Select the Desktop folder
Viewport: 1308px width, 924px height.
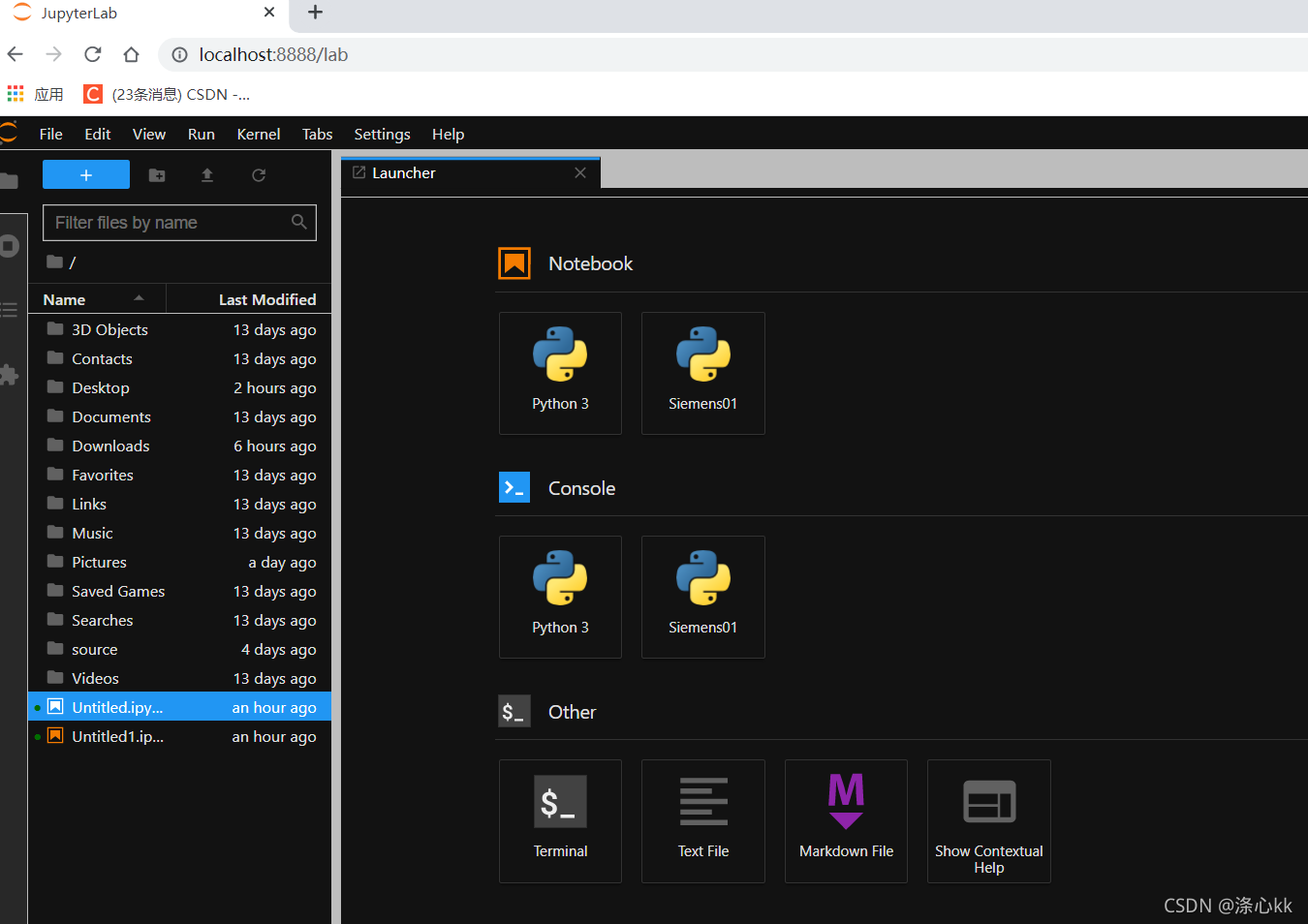click(180, 387)
